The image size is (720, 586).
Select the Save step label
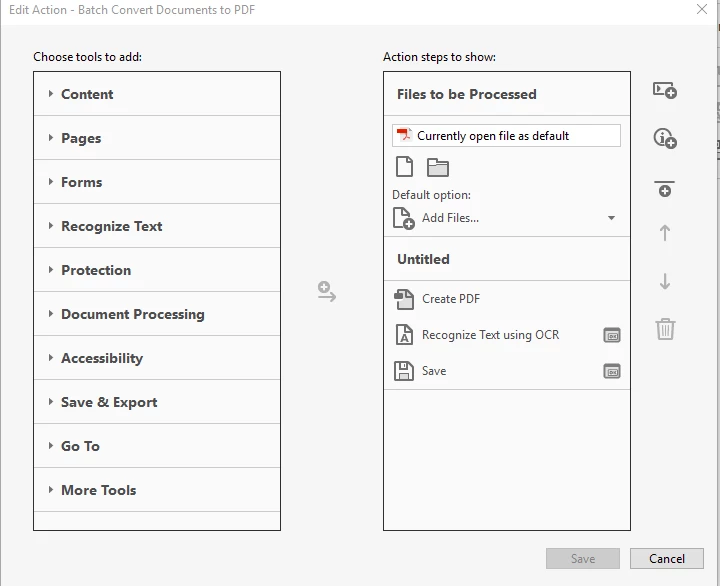tap(434, 371)
